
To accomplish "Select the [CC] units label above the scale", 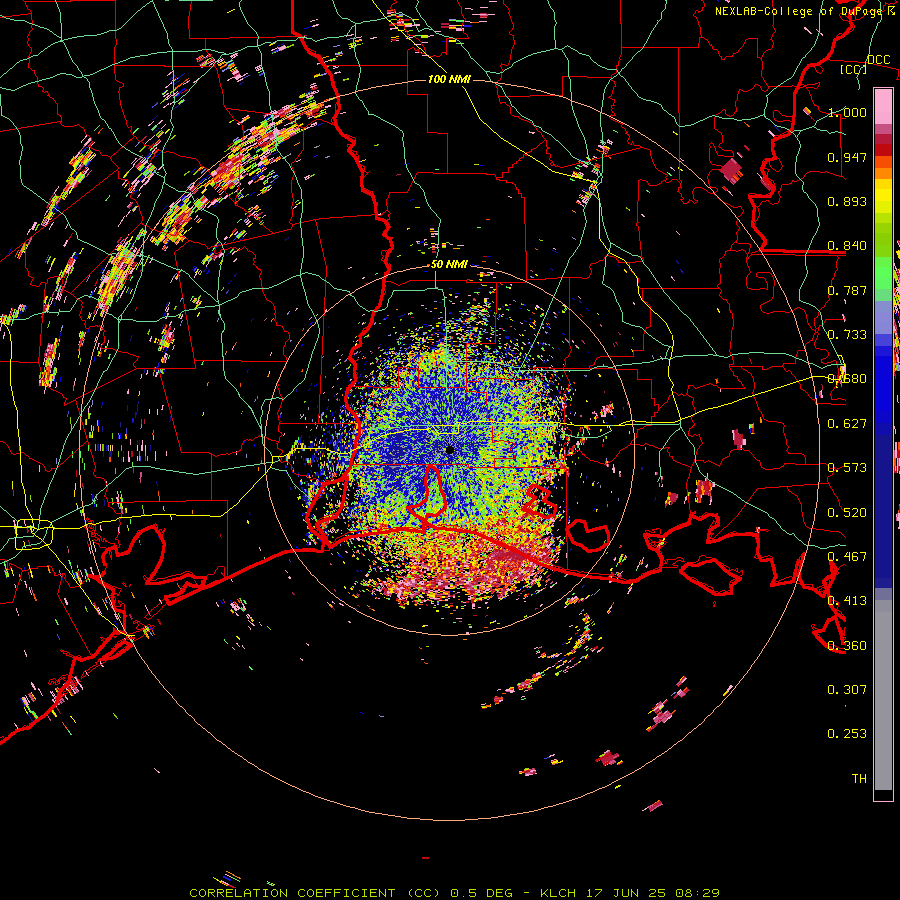I will pos(853,69).
